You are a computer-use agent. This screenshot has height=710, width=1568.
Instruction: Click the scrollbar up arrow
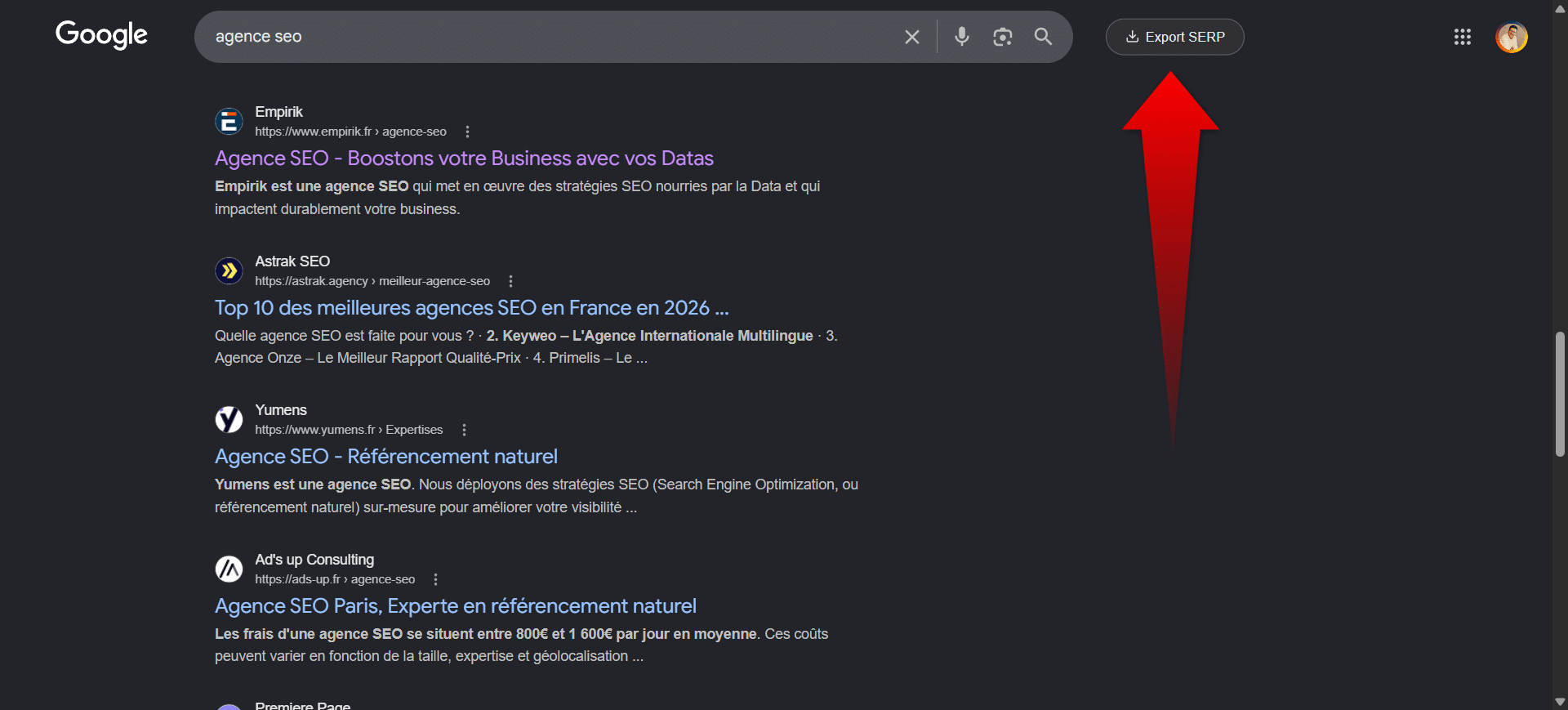[x=1560, y=7]
